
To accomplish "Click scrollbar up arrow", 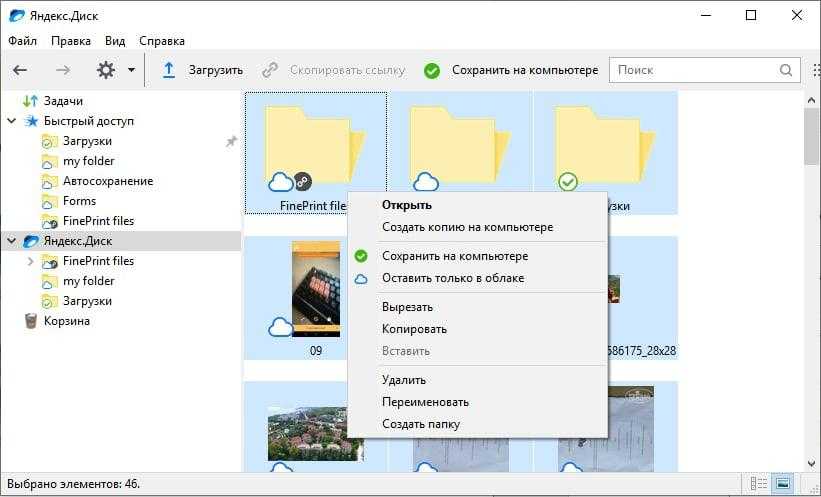I will (811, 100).
